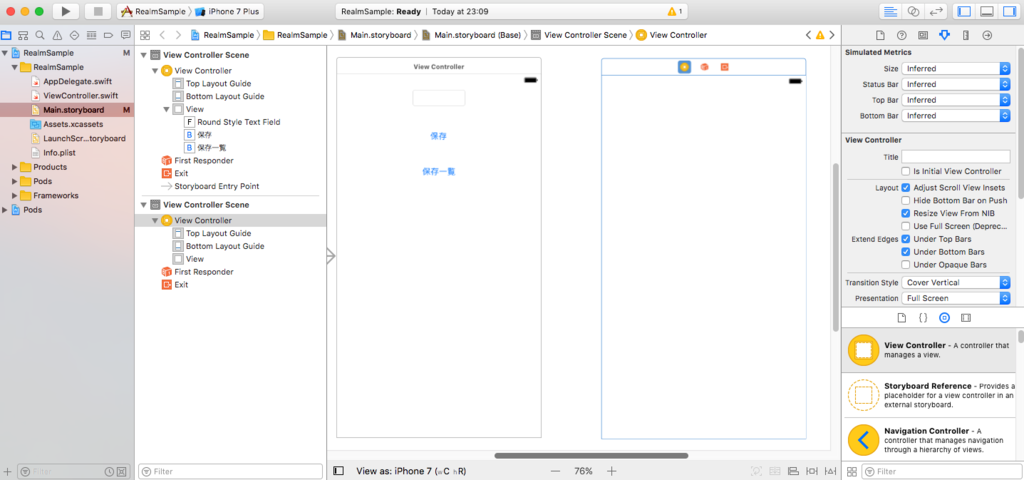
Task: Show the Quick Help inspector
Action: coord(901,35)
